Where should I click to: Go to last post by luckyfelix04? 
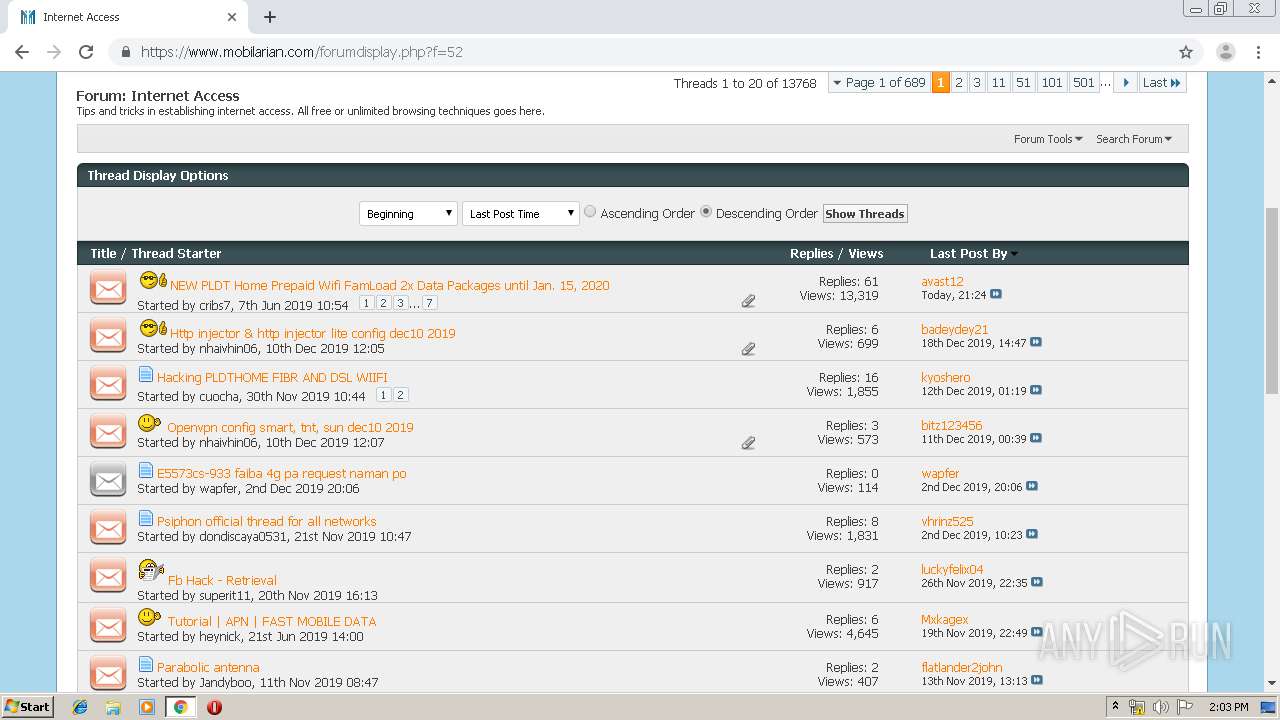(1037, 583)
